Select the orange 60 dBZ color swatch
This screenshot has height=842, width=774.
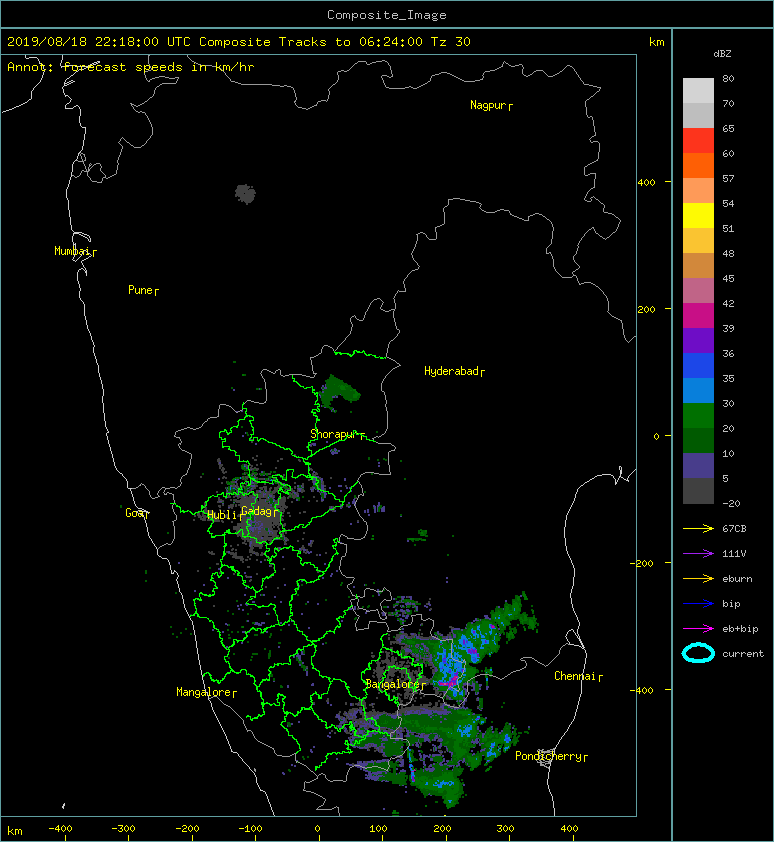698,165
